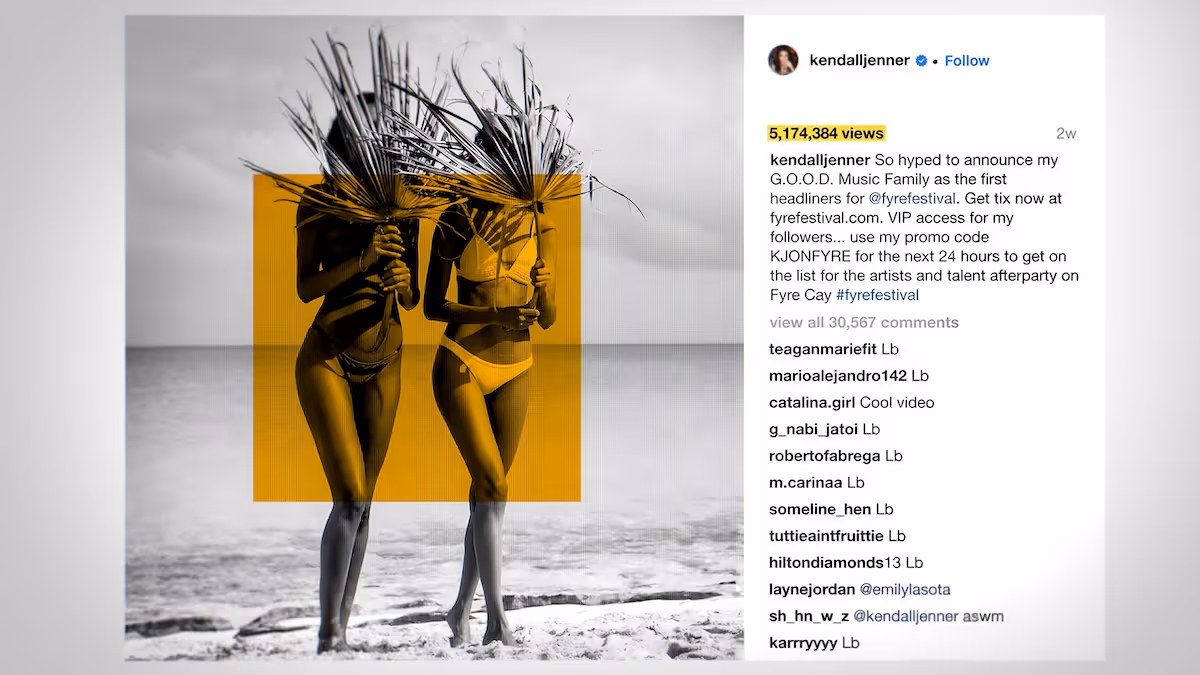
Task: Open the @kendalljenner mention by sh_hn_w_z
Action: point(906,616)
